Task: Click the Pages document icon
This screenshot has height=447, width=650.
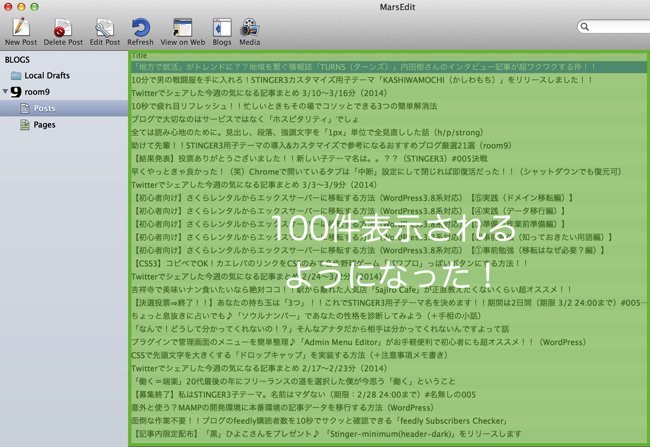Action: pyautogui.click(x=25, y=125)
